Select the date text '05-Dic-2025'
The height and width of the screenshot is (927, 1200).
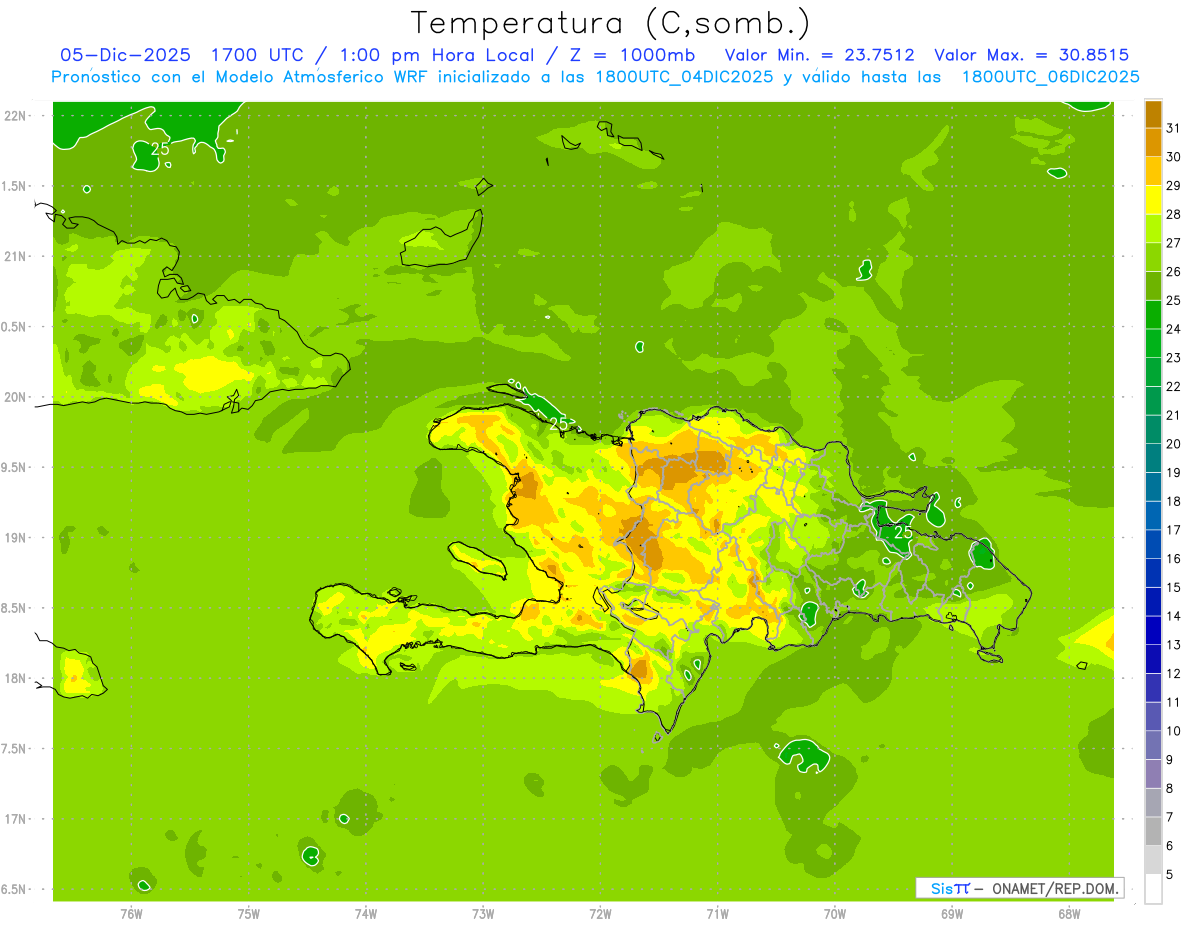(x=125, y=55)
